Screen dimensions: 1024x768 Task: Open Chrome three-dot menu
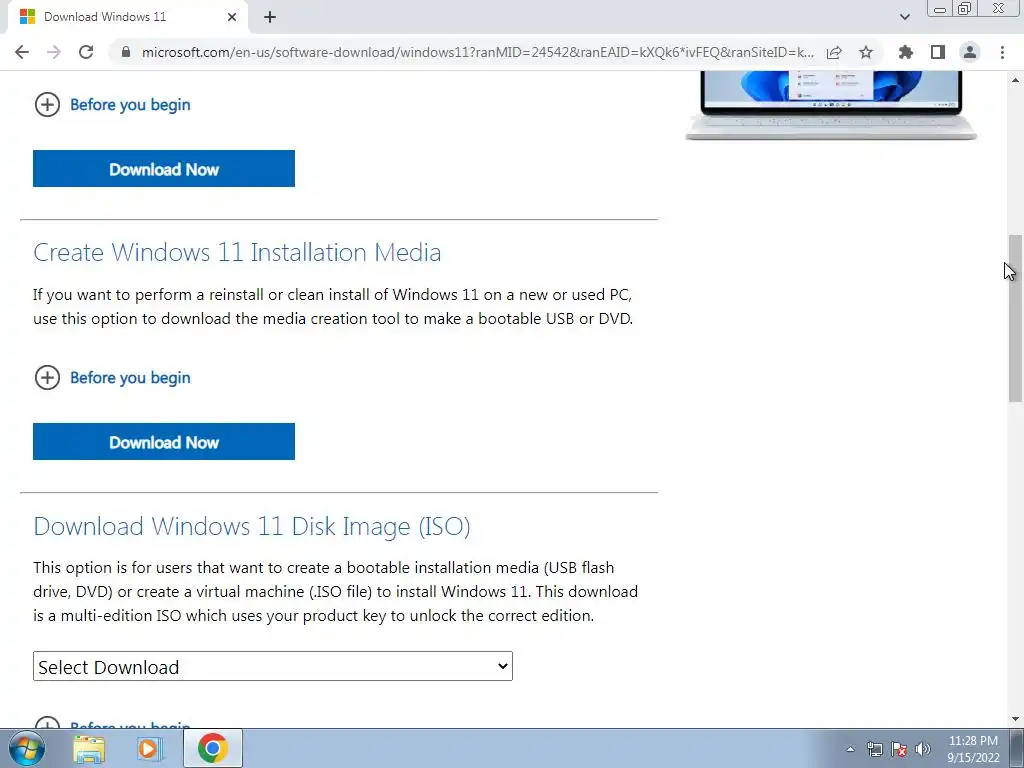click(x=1002, y=52)
